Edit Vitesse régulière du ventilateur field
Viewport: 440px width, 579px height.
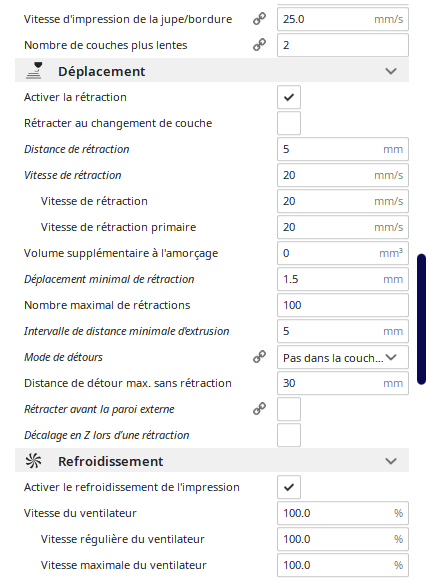click(x=343, y=539)
